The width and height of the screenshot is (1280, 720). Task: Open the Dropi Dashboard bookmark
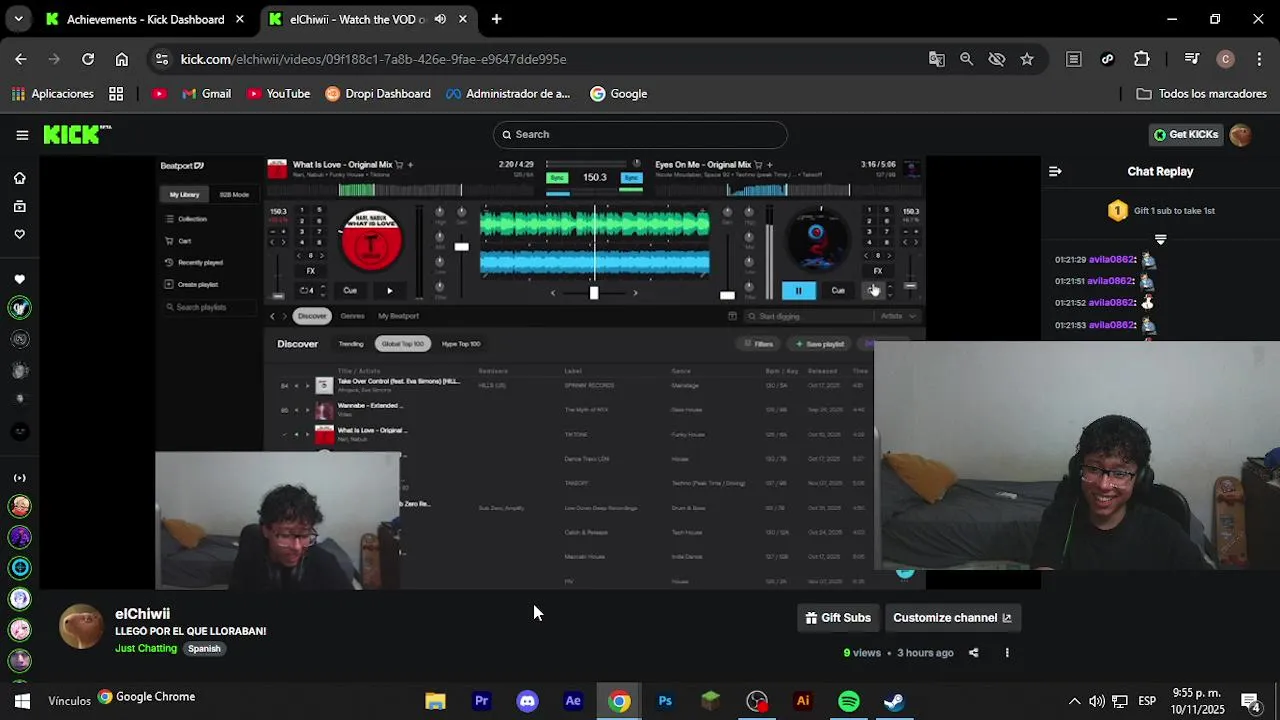pos(378,94)
